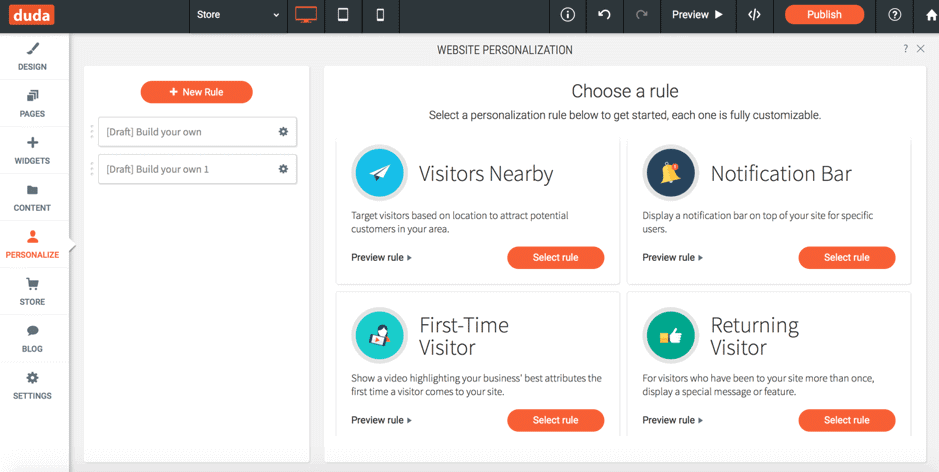Switch to tablet view icon

343,15
